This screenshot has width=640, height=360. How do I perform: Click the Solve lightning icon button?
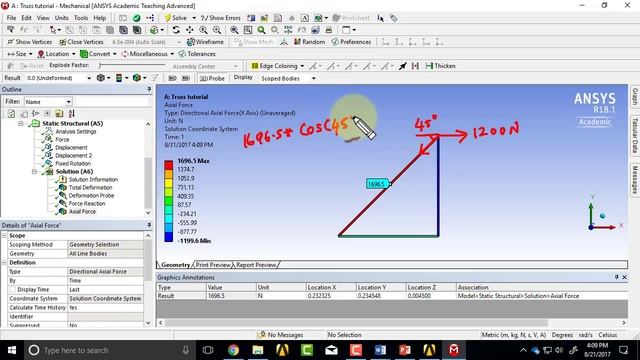coord(176,18)
